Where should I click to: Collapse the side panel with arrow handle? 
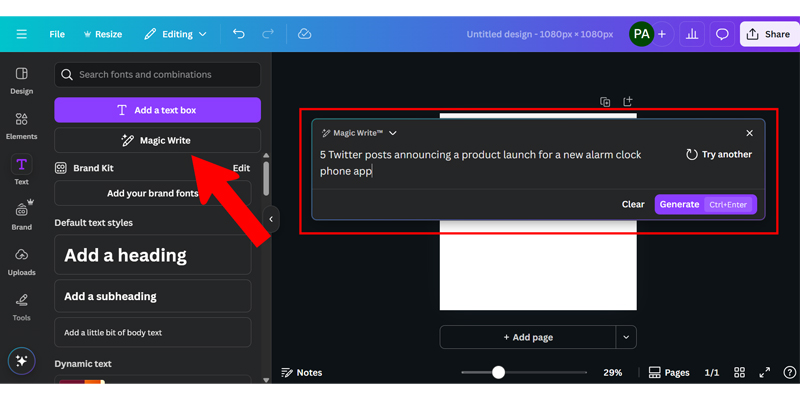click(x=271, y=219)
